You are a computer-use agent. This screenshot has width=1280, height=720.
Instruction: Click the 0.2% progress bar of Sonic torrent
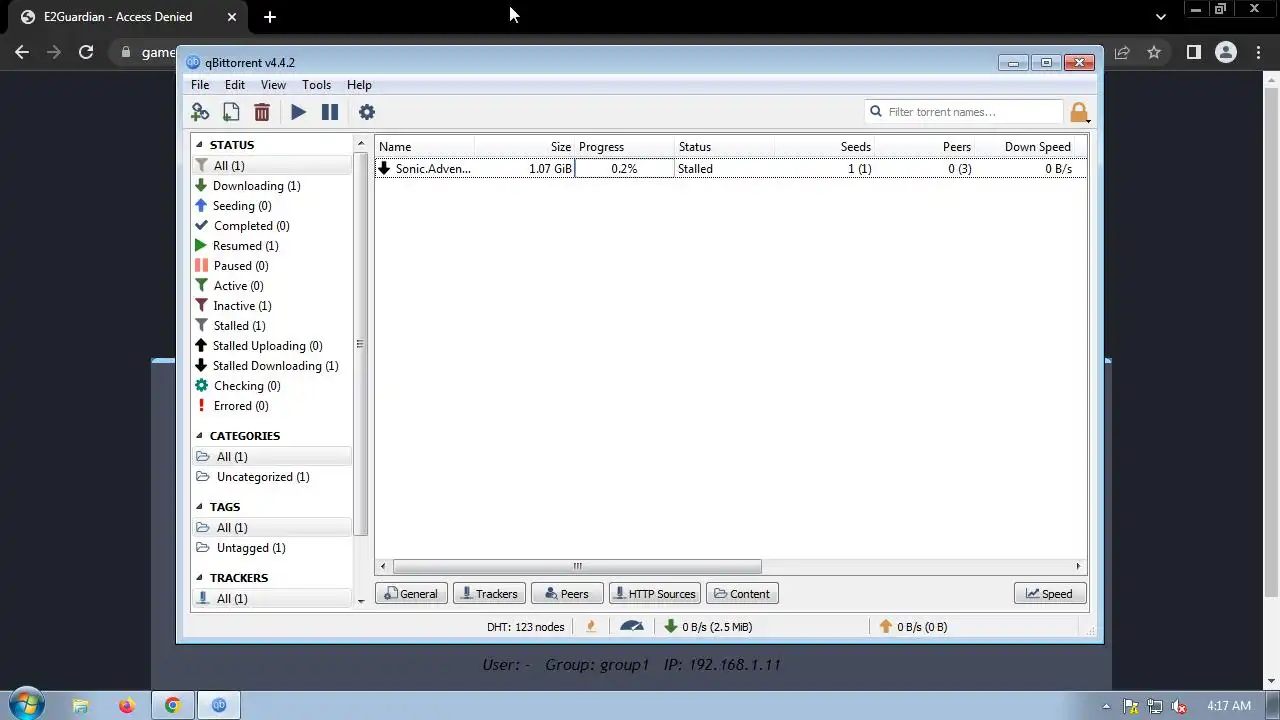click(625, 169)
